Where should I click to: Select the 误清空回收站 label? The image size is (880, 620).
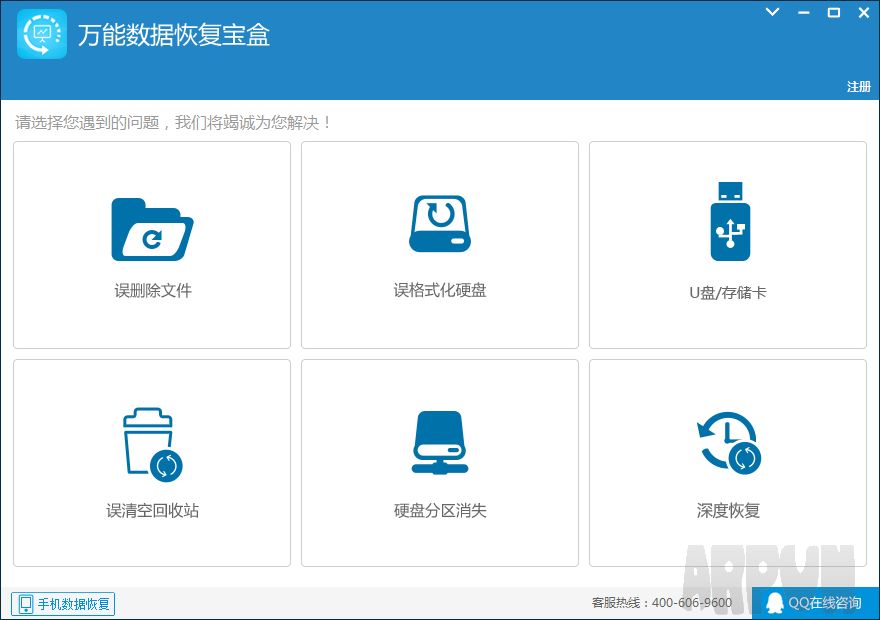(x=152, y=510)
